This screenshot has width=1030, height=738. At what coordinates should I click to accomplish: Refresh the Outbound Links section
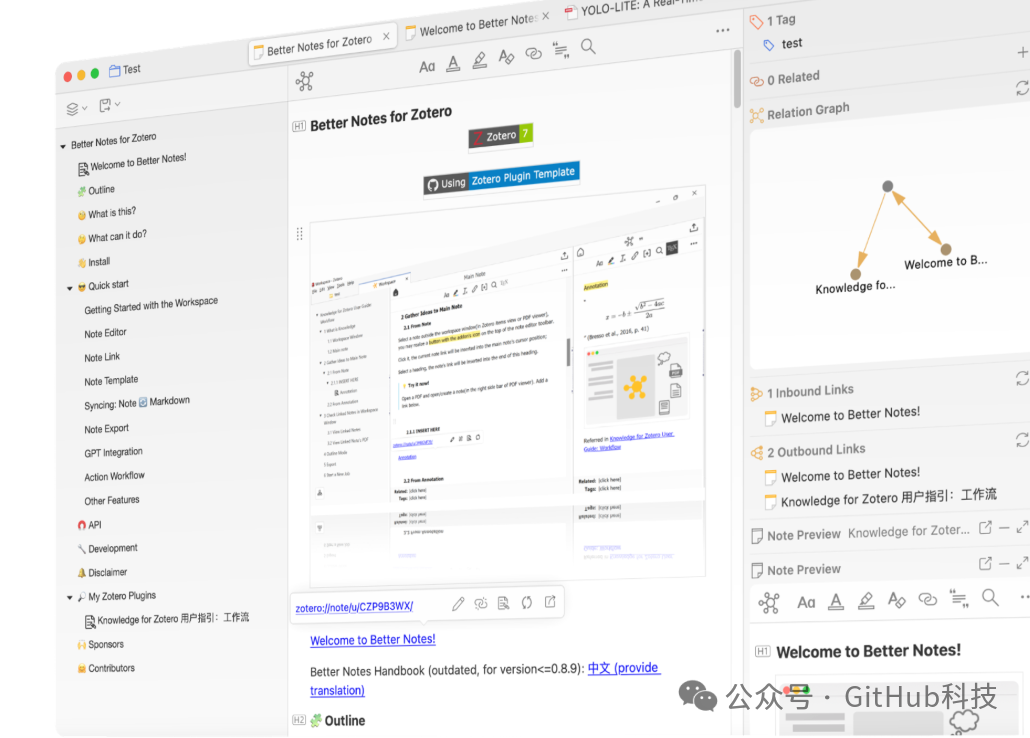coord(1022,440)
